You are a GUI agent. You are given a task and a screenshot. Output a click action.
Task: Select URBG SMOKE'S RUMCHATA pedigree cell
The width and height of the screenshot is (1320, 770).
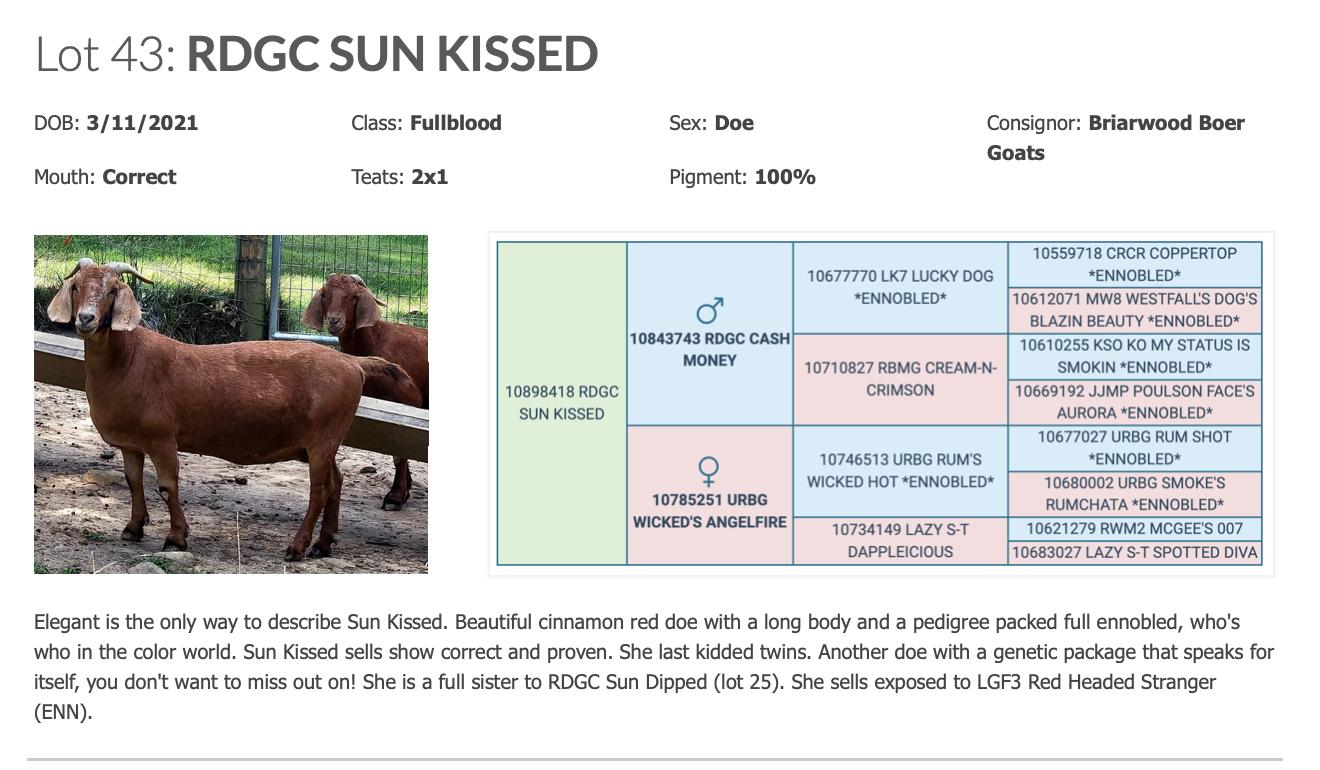[1134, 493]
